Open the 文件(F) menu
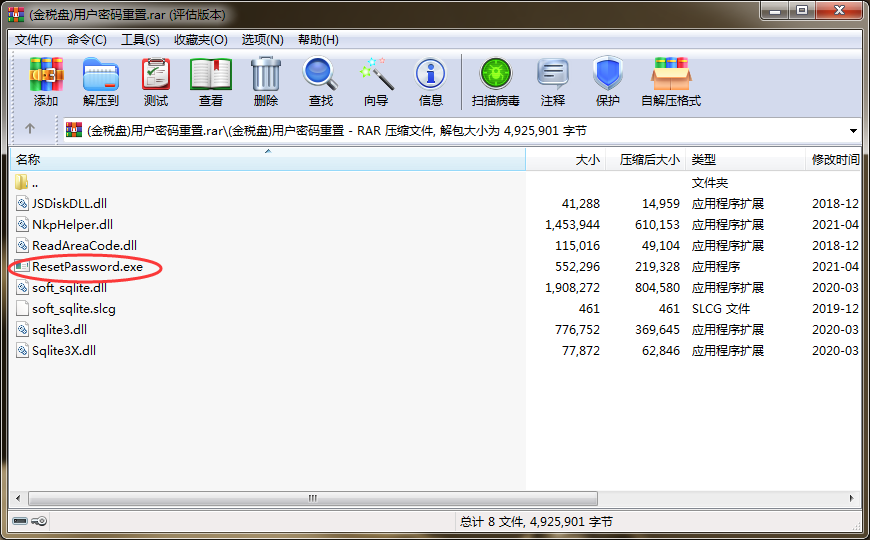This screenshot has width=870, height=540. [x=33, y=40]
